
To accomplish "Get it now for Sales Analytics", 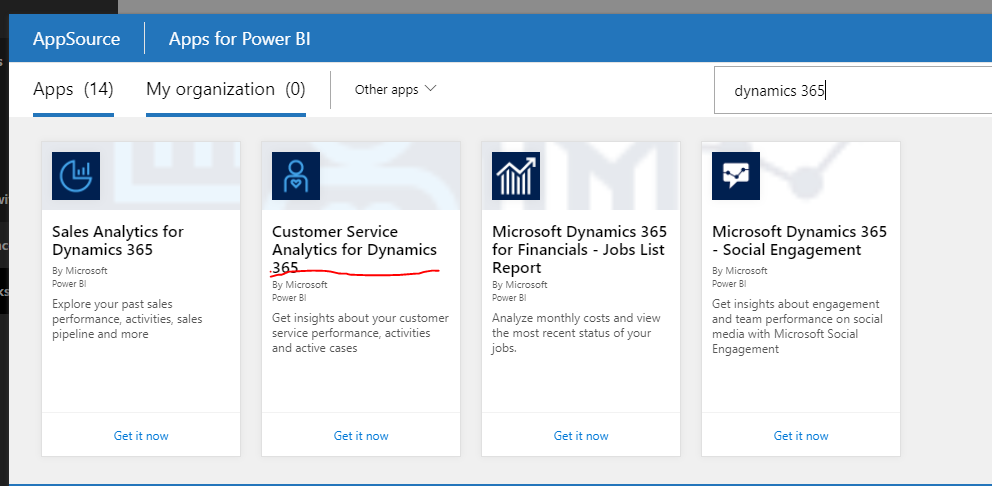I will (x=141, y=436).
